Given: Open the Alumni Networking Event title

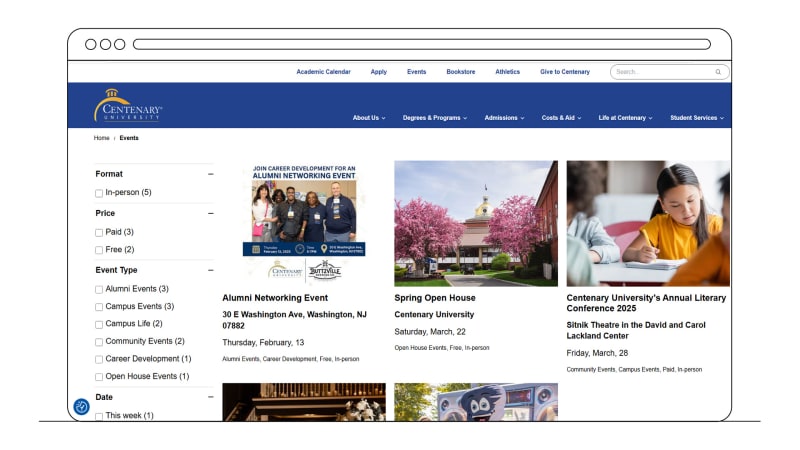Looking at the screenshot, I should [275, 298].
